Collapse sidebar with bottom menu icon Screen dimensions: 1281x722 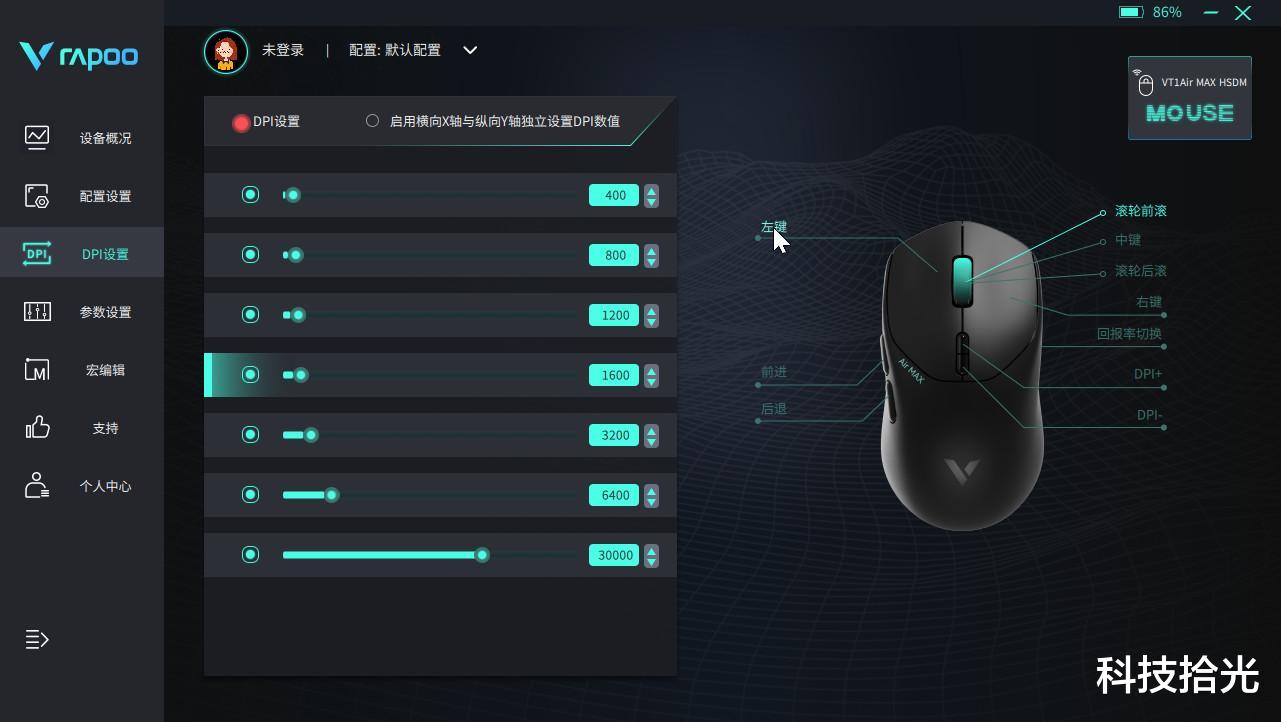click(37, 639)
